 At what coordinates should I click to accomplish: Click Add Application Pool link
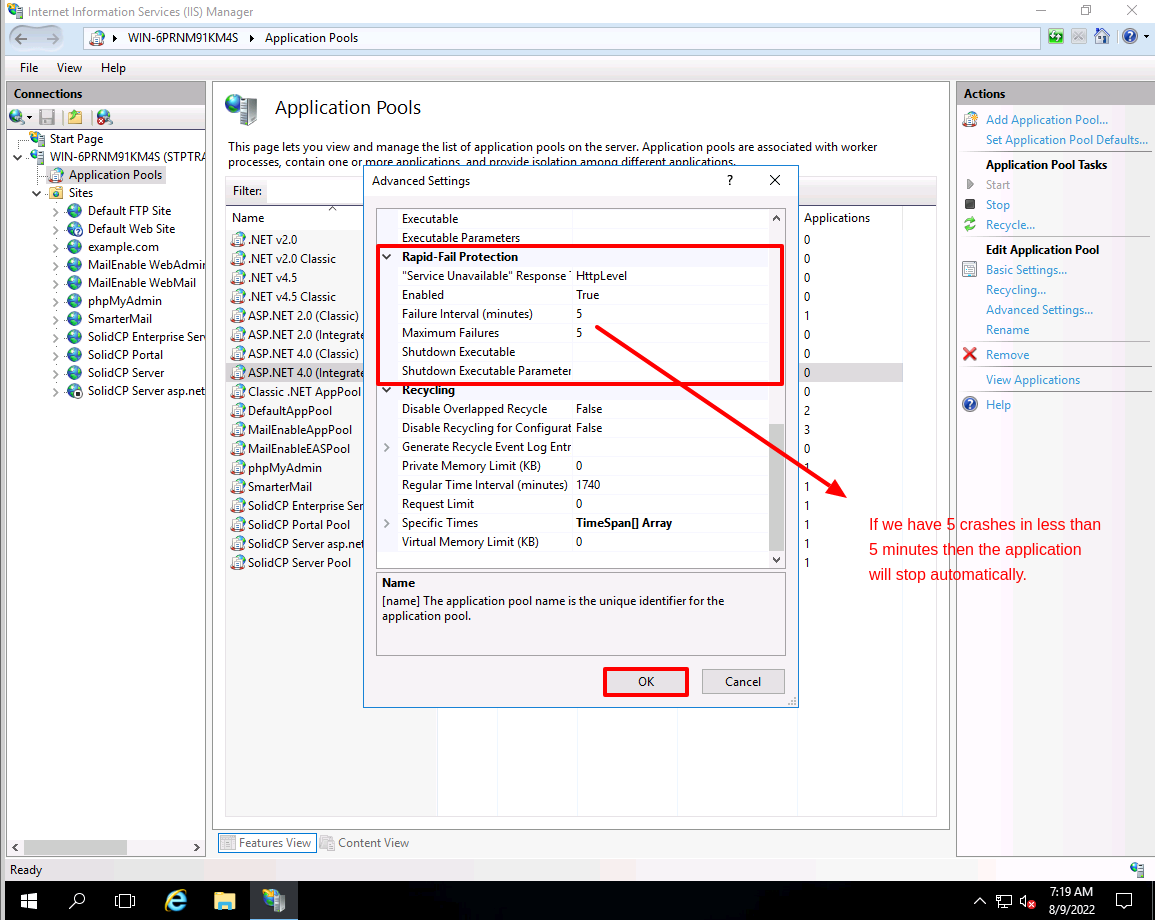pos(1047,119)
